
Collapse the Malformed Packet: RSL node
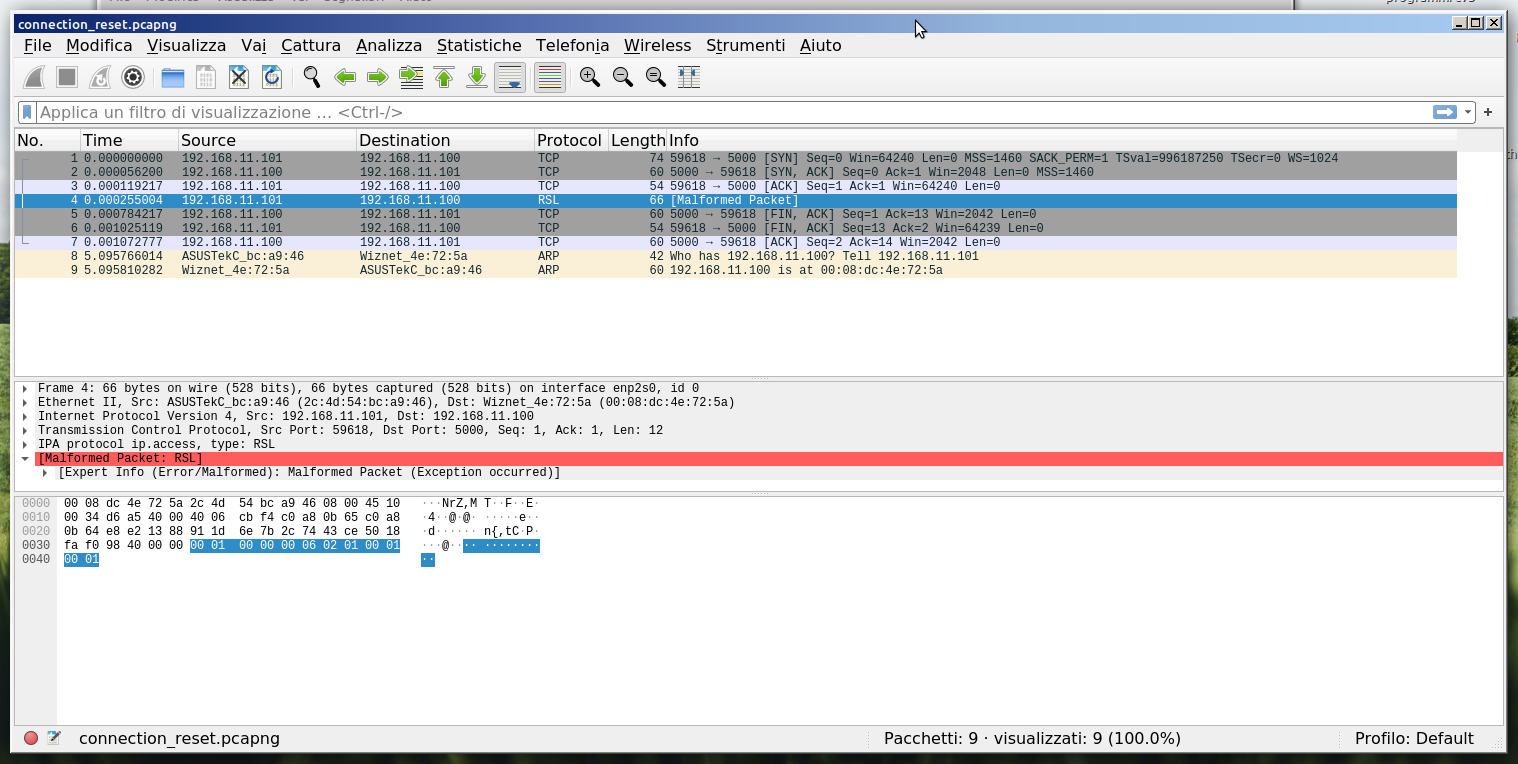coord(25,458)
